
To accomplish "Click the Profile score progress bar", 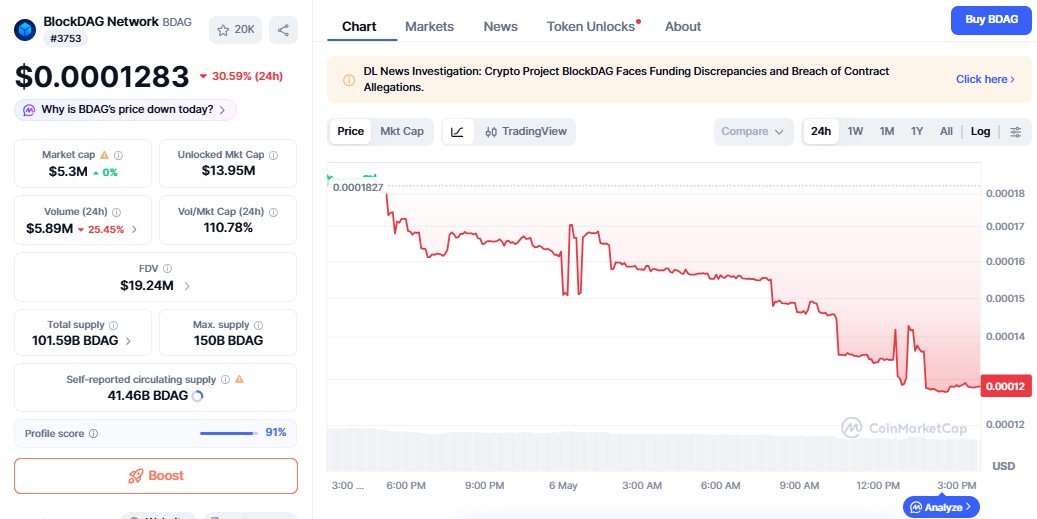I will click(x=229, y=434).
